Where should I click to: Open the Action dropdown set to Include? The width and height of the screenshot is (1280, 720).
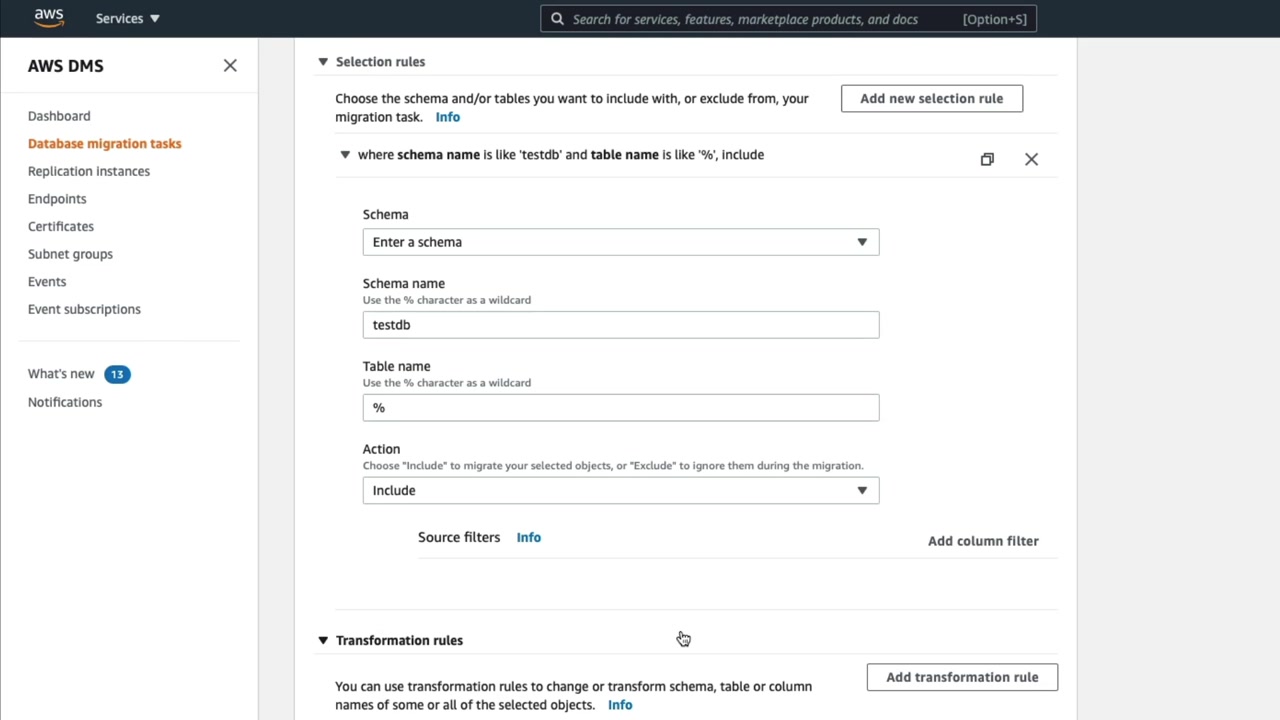click(x=620, y=490)
